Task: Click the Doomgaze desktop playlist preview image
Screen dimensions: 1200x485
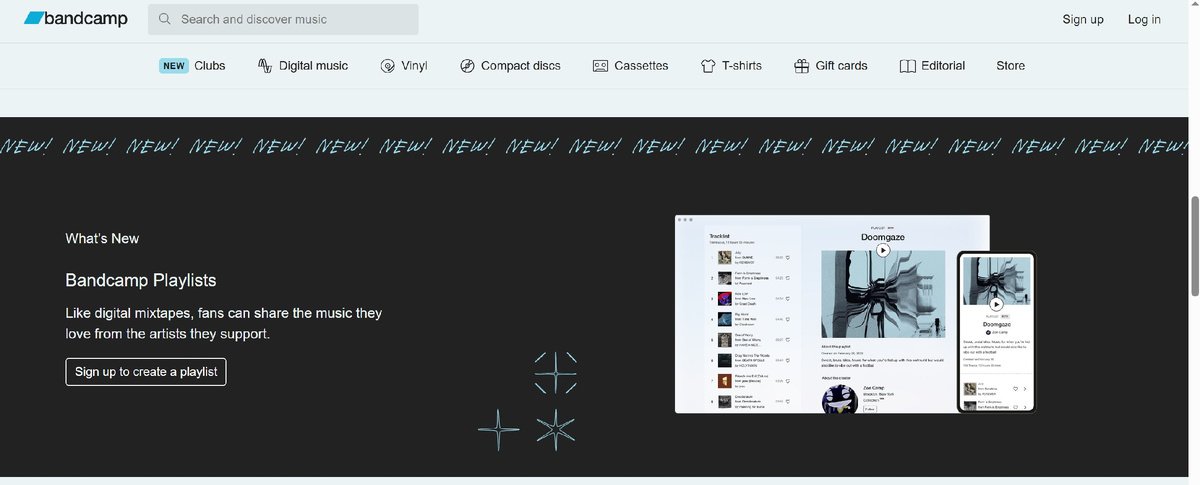Action: click(832, 314)
